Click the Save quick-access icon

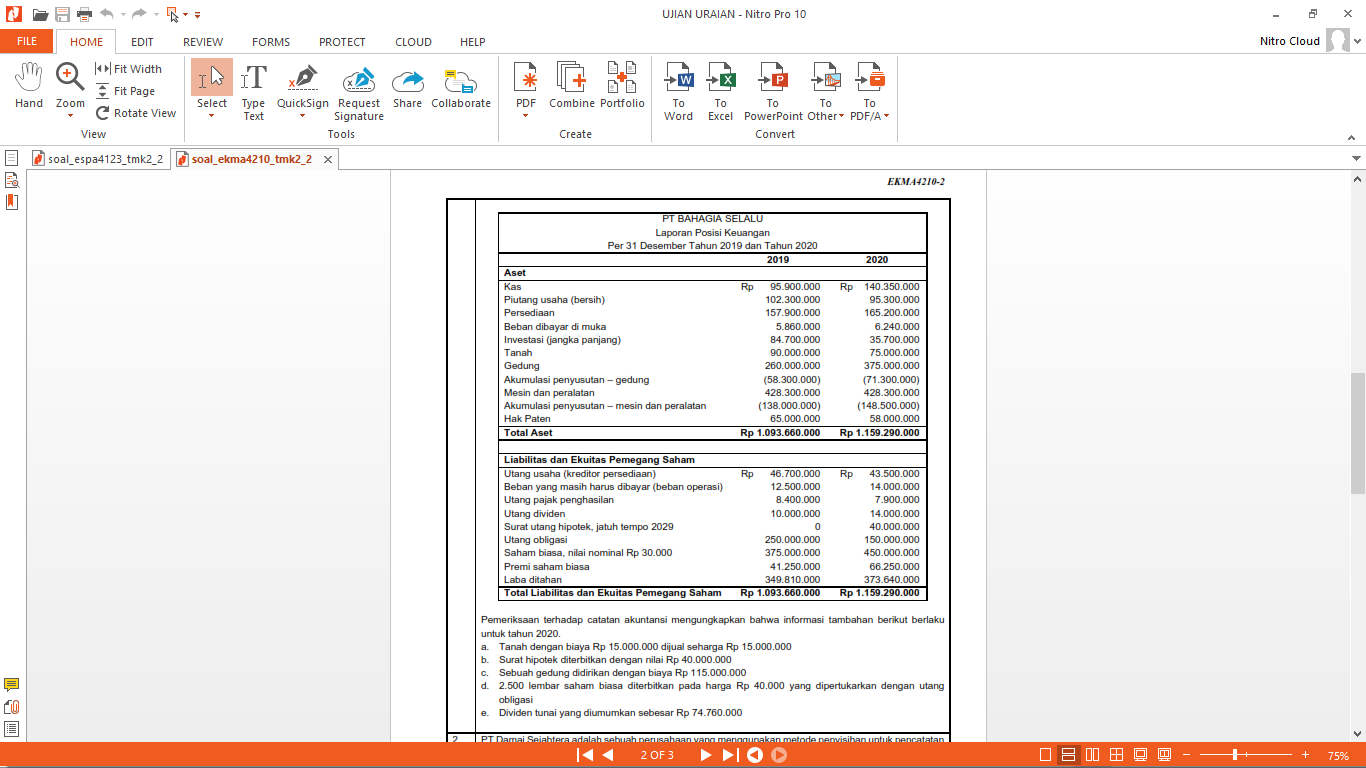click(x=62, y=14)
